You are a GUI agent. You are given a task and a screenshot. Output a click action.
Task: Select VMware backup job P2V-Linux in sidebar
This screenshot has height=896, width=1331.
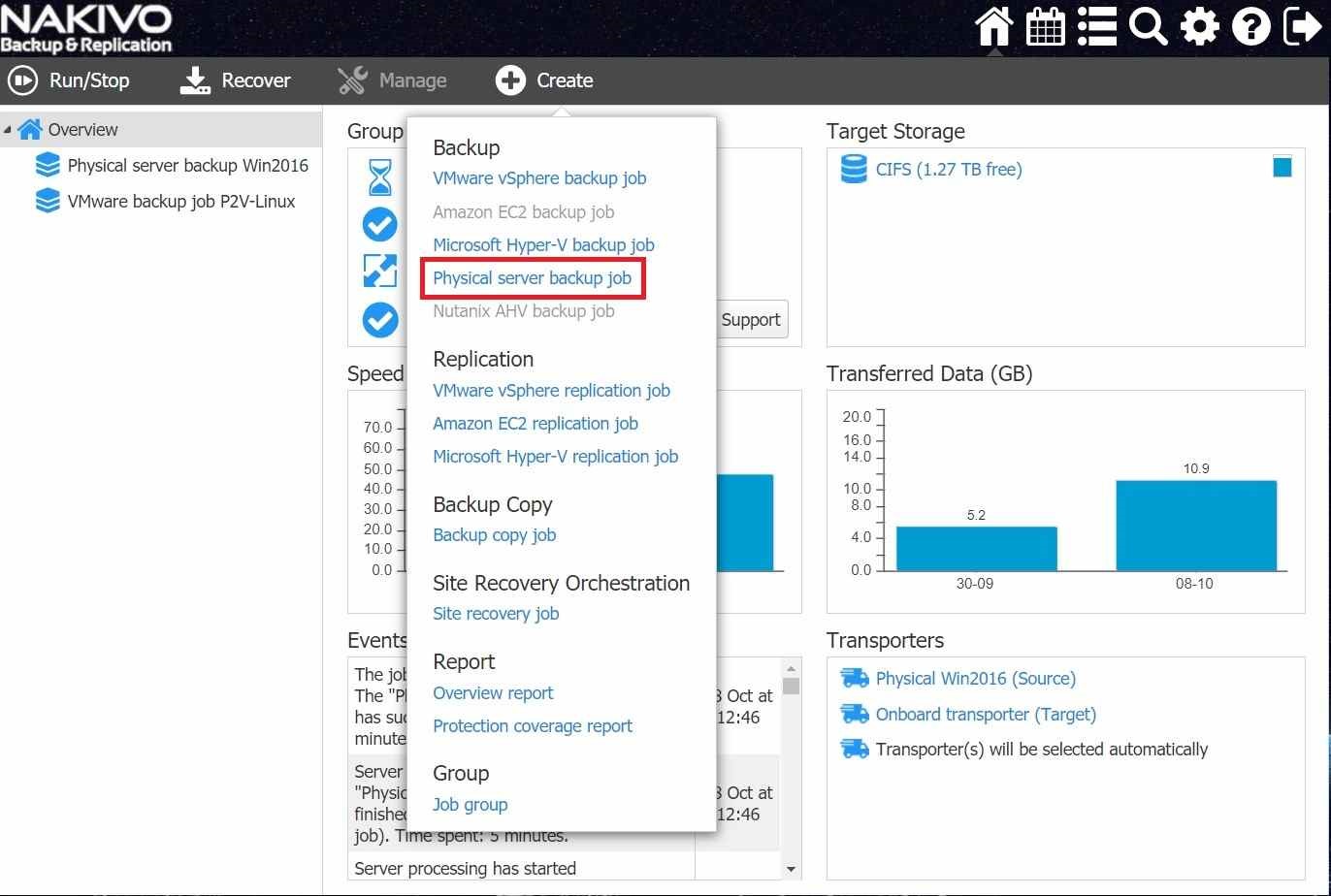(x=181, y=201)
